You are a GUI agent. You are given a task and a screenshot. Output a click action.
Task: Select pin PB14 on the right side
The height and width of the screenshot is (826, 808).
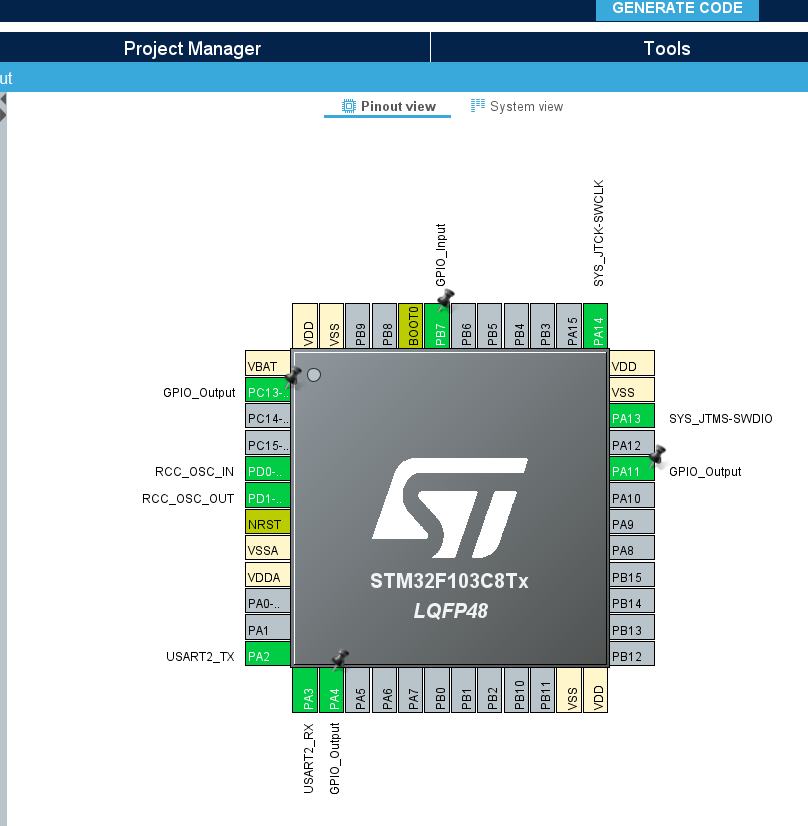pos(632,603)
